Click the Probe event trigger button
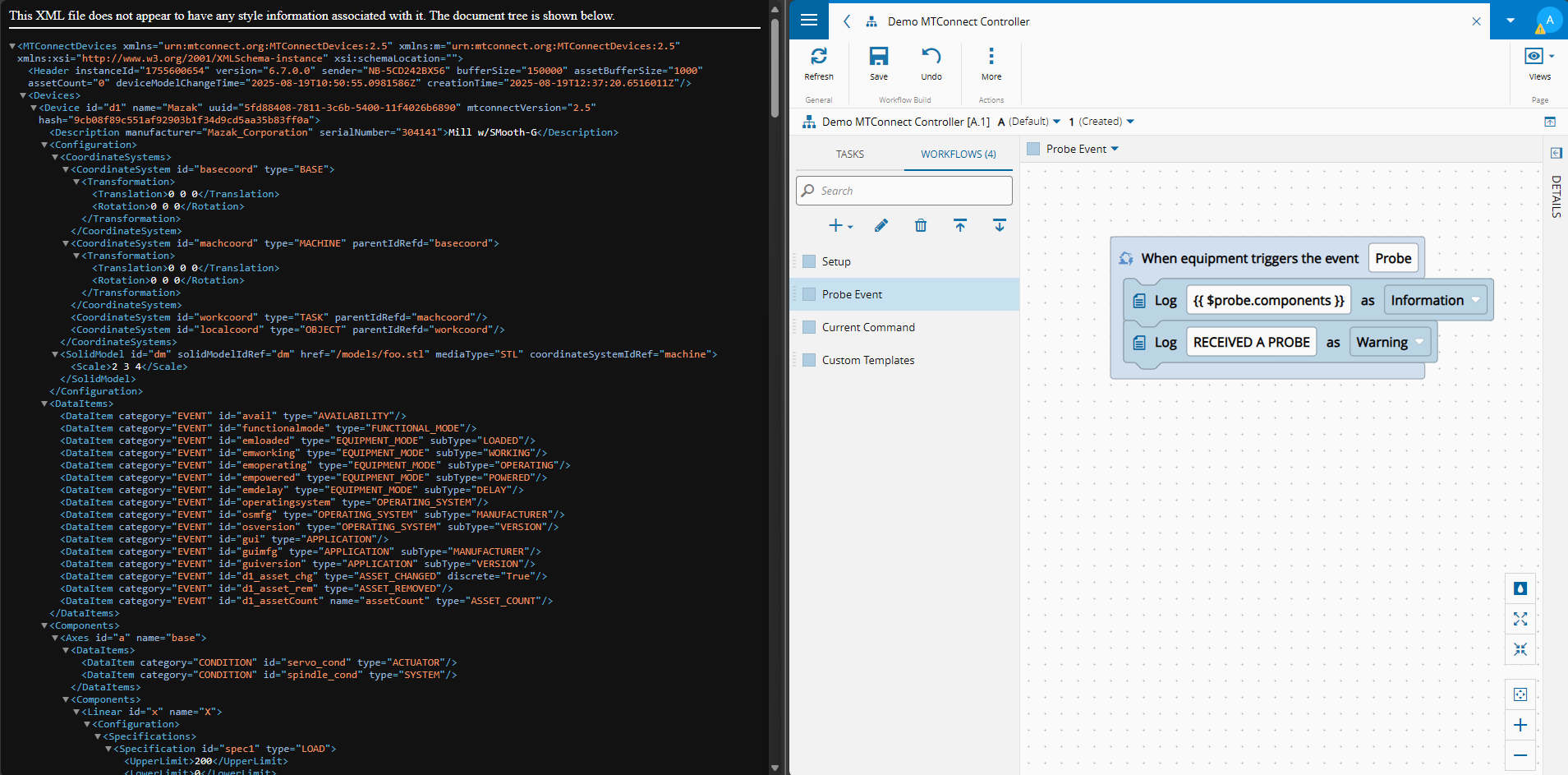 (1392, 257)
